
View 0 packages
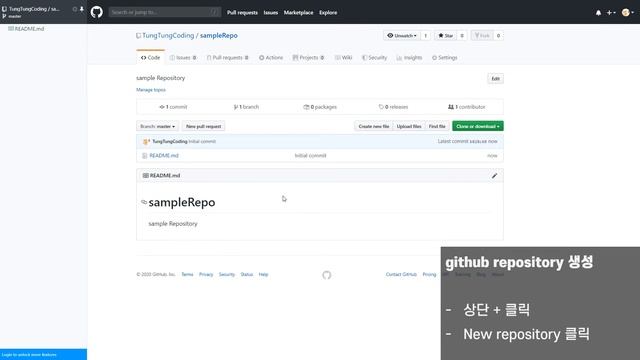320,107
